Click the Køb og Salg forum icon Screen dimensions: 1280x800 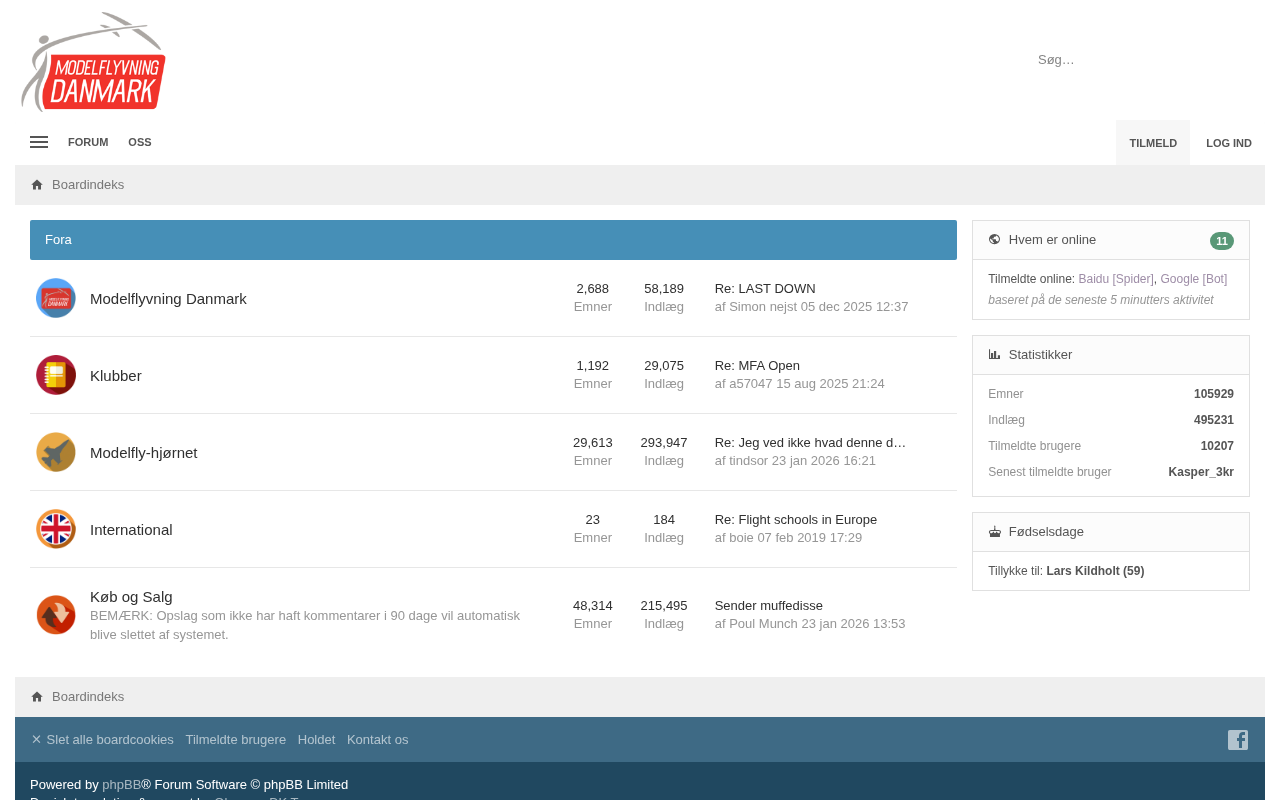(x=56, y=615)
